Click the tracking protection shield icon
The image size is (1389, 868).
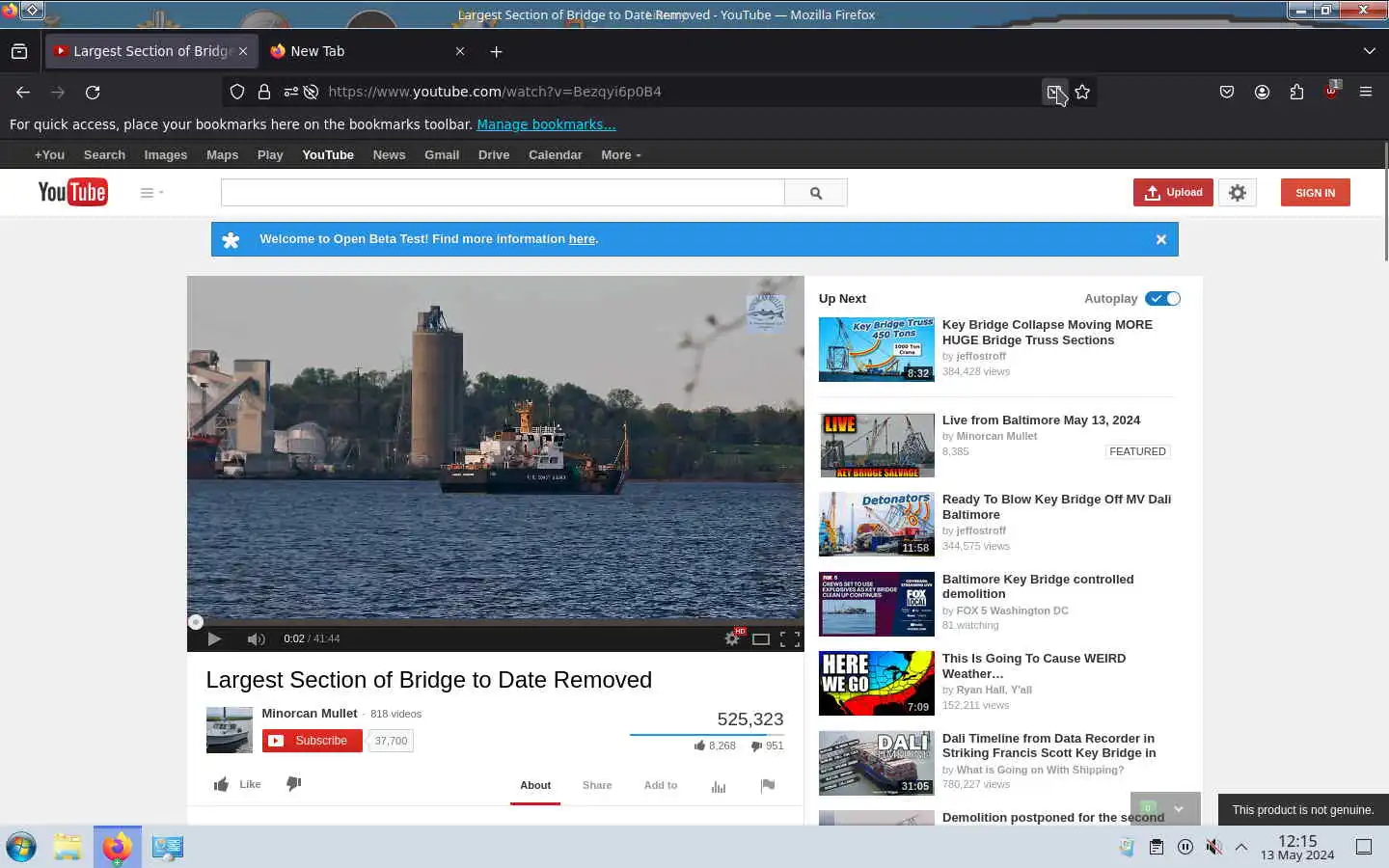[237, 93]
